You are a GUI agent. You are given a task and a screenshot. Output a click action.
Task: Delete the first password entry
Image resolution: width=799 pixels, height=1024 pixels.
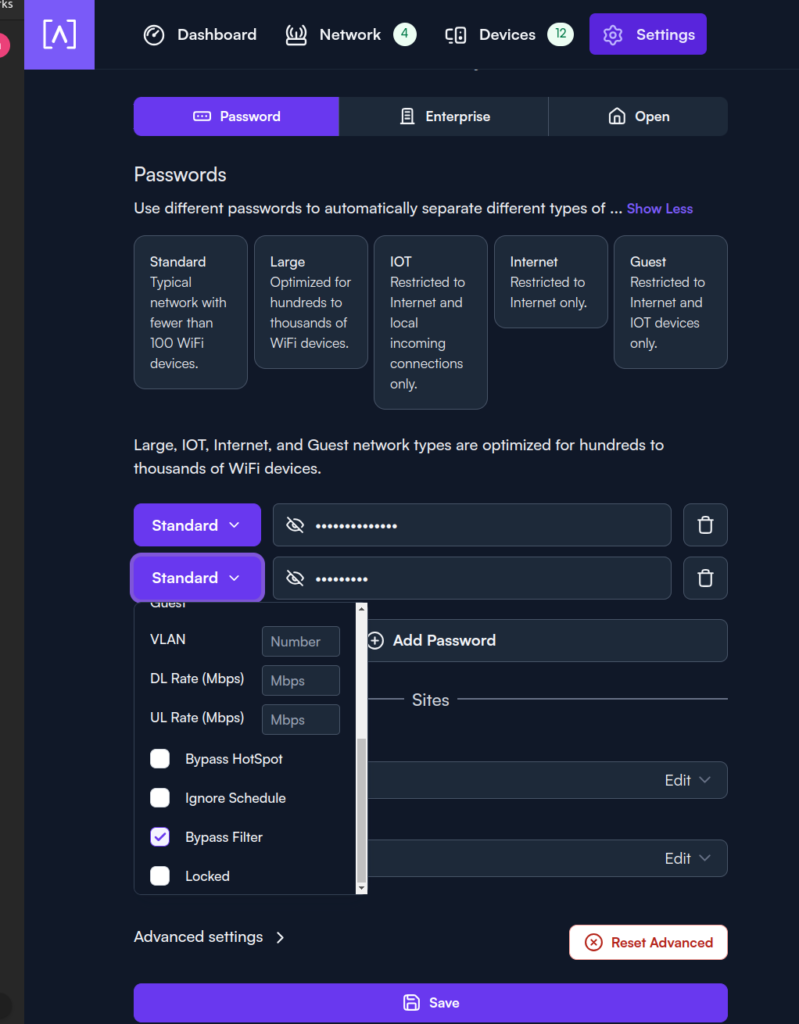(705, 525)
